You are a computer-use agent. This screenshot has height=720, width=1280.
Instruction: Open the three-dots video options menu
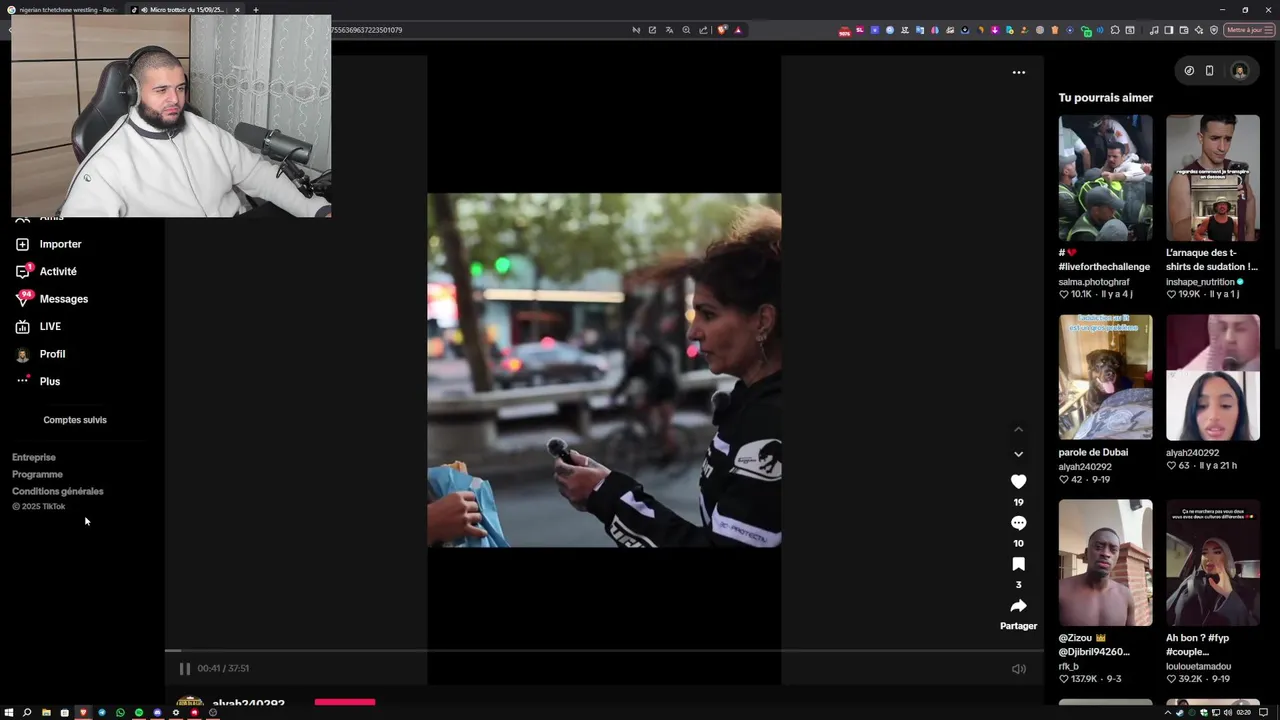1018,72
